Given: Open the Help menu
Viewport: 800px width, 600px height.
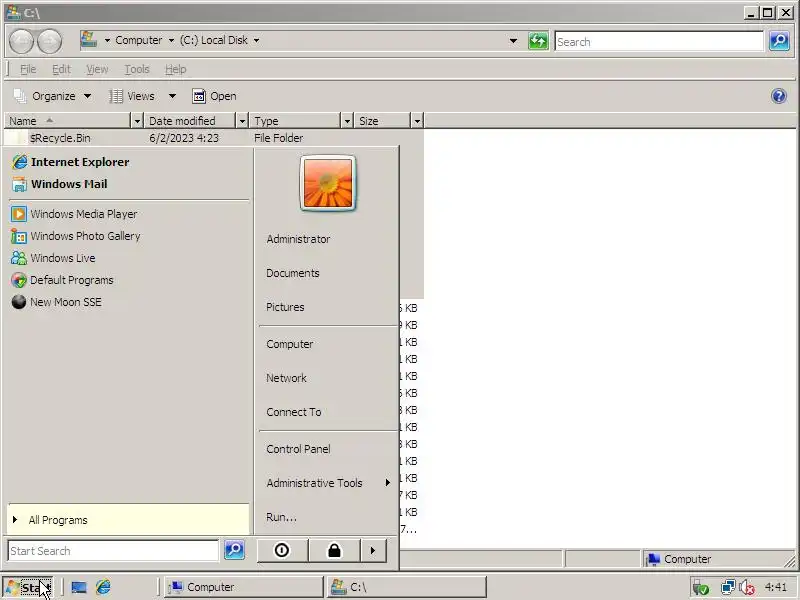Looking at the screenshot, I should 176,69.
